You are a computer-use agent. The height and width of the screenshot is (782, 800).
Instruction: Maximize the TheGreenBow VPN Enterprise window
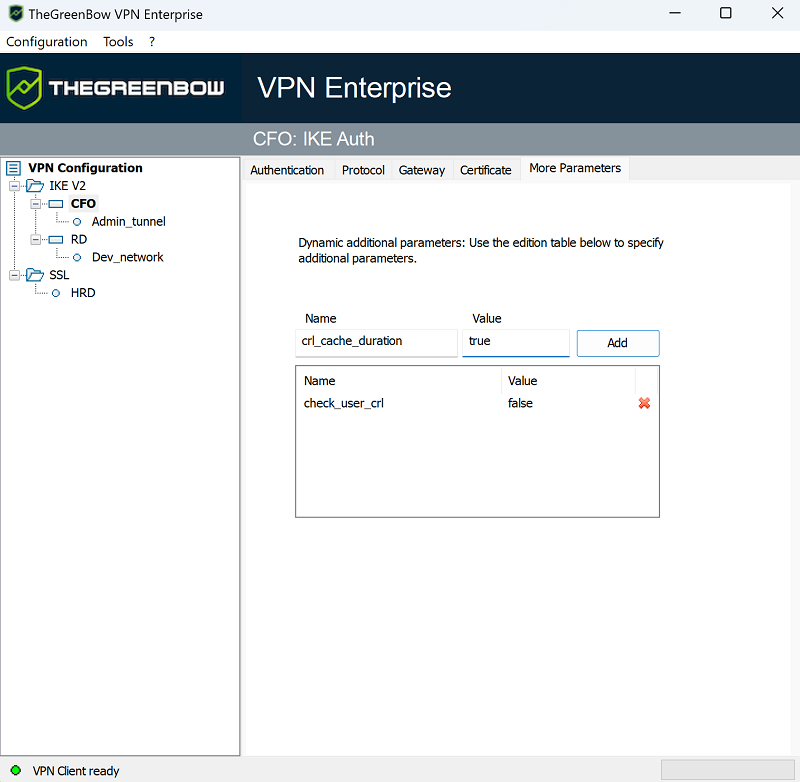pos(726,13)
